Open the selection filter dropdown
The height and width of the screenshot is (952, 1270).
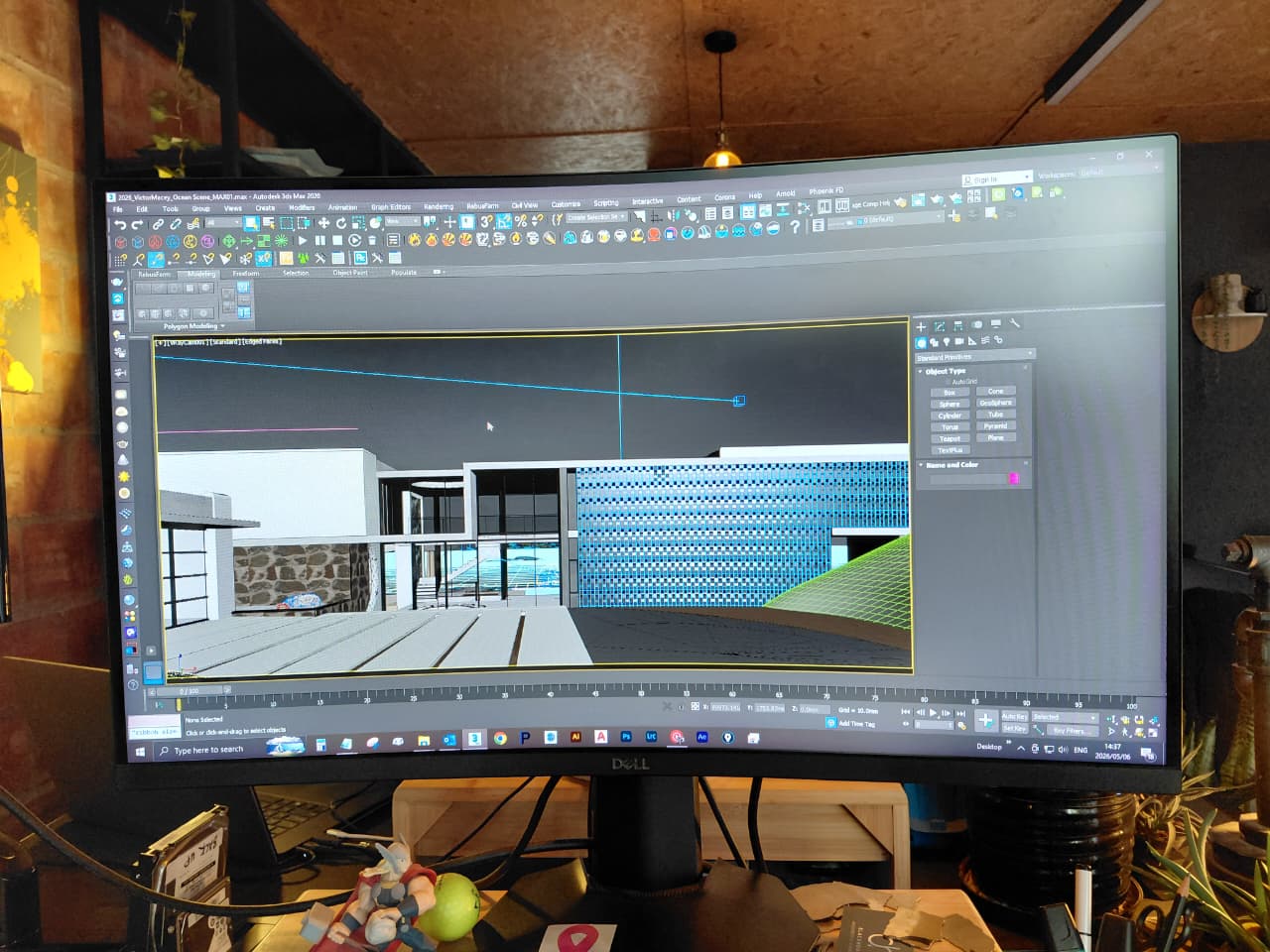(x=223, y=224)
